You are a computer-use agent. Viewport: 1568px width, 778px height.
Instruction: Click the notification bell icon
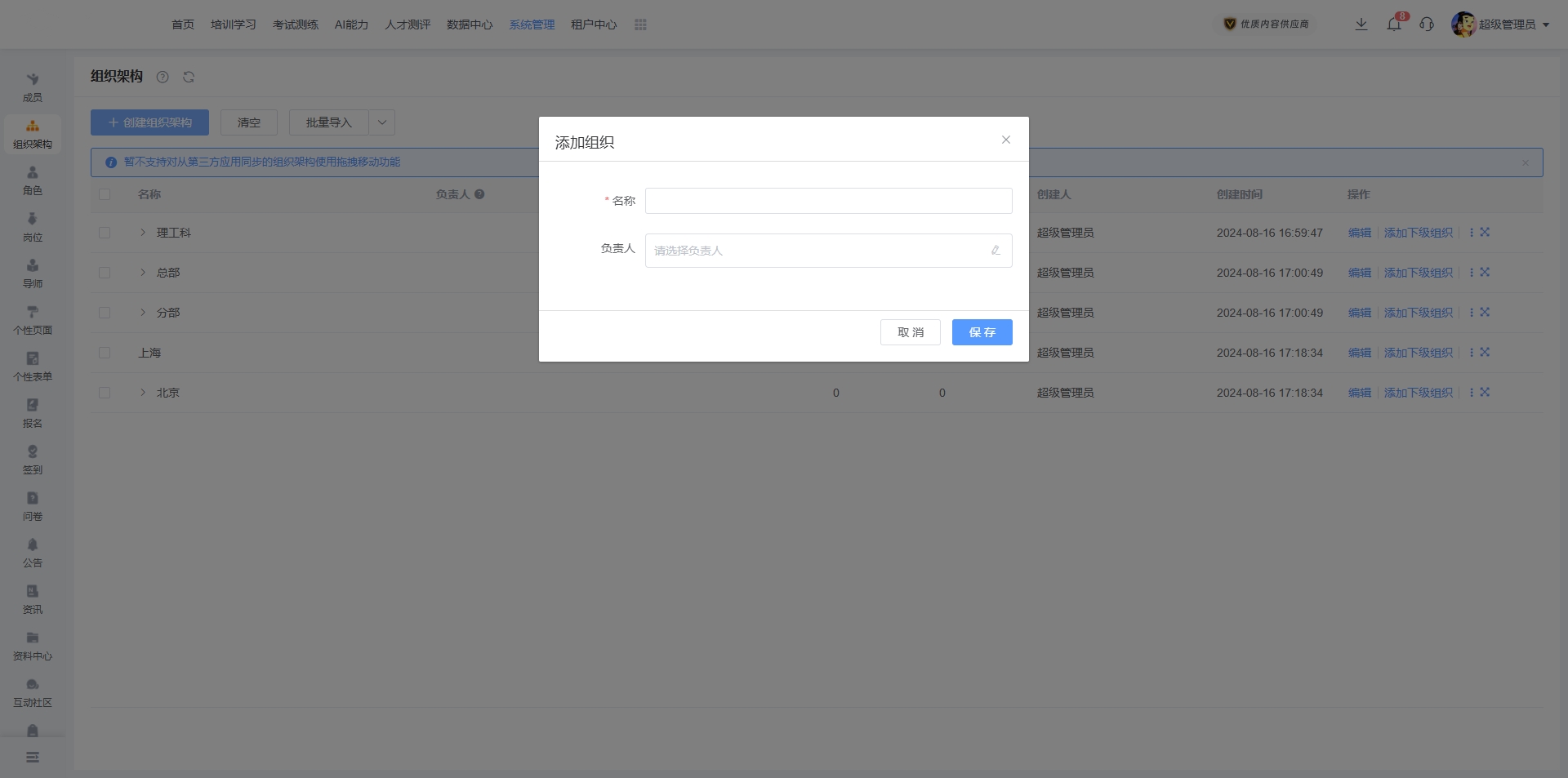pyautogui.click(x=1394, y=24)
